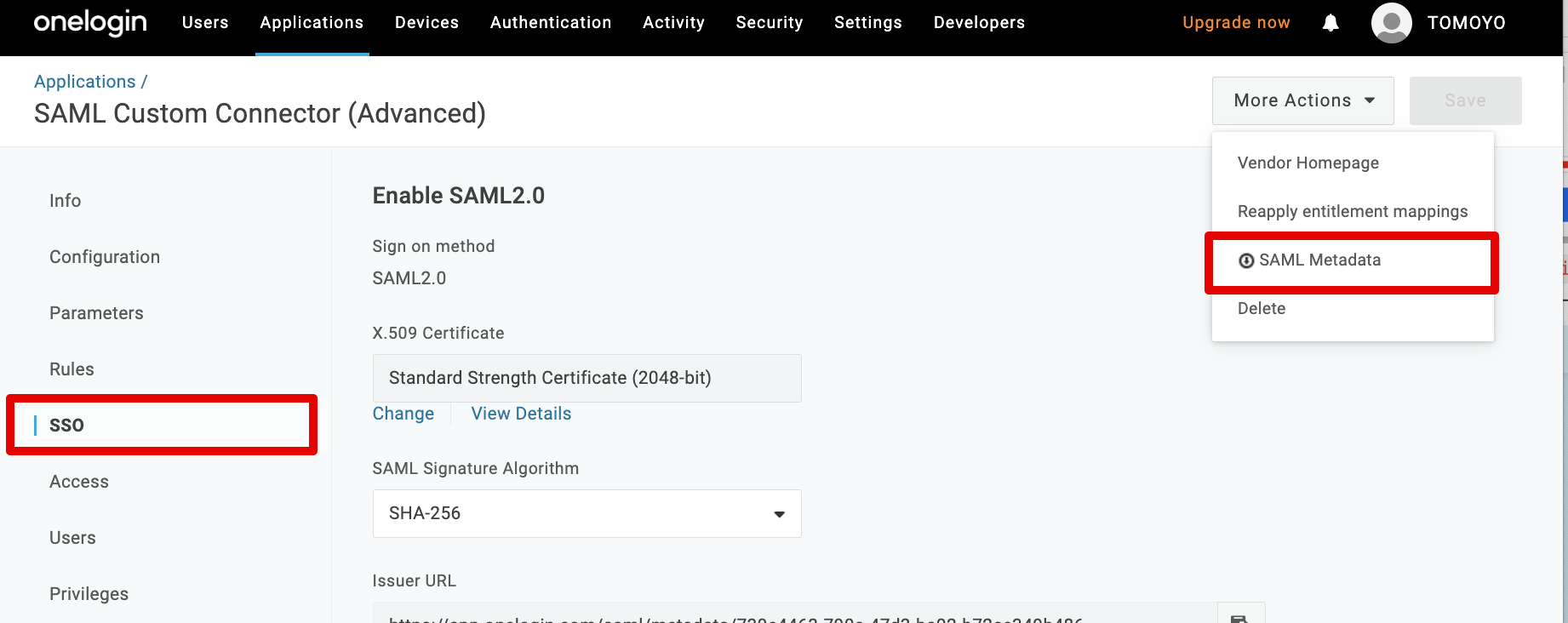Go to the Applications menu
This screenshot has width=1568, height=623.
coord(312,23)
